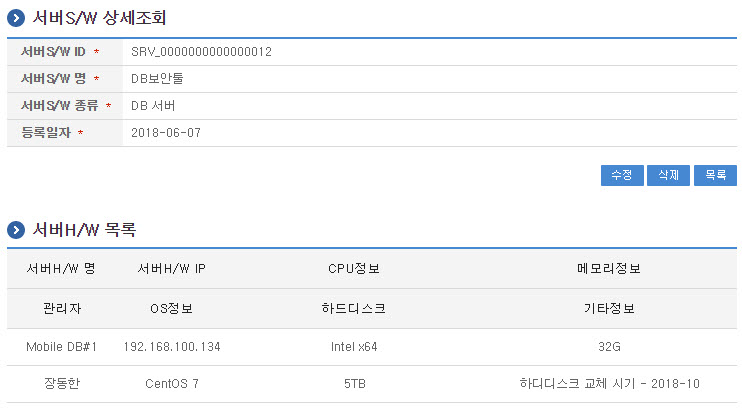Click the OS정보 column header
Image resolution: width=742 pixels, height=409 pixels.
171,308
